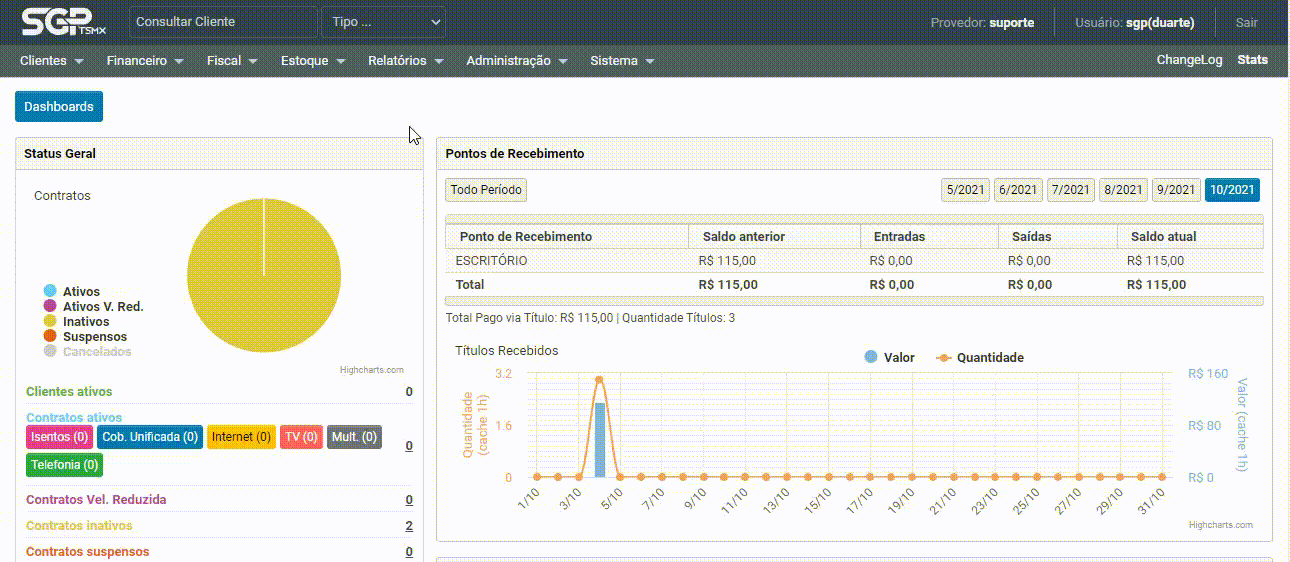Switch to month 9/2021
The width and height of the screenshot is (1290, 562).
[1176, 190]
